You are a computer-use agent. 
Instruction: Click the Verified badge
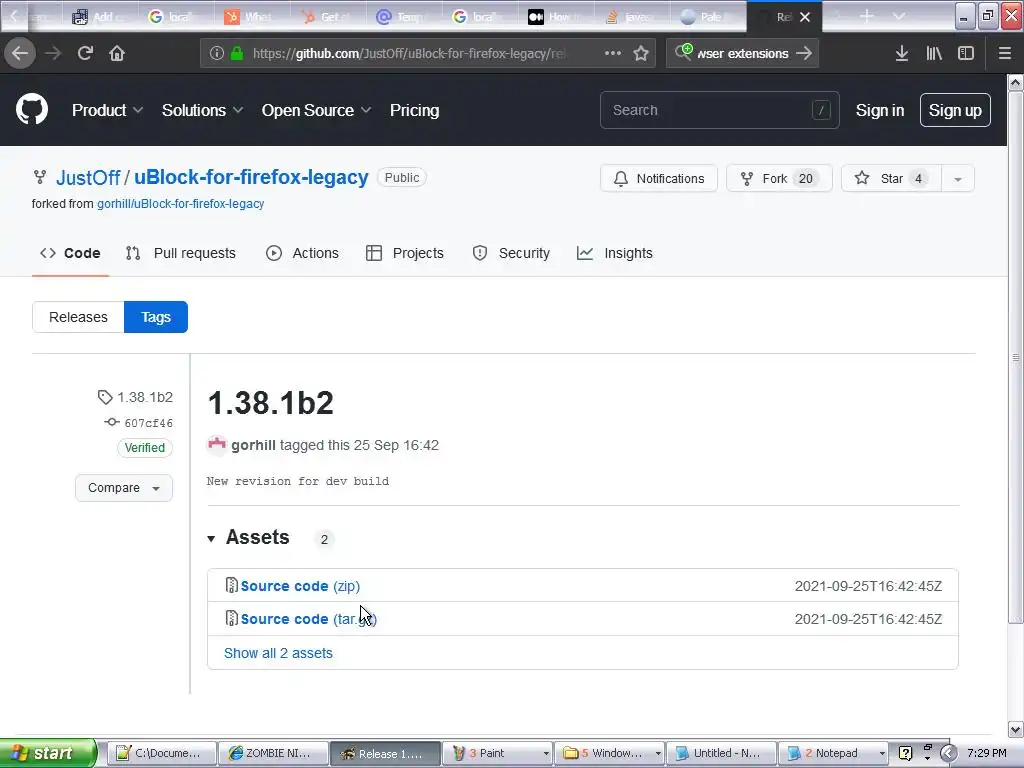[145, 448]
